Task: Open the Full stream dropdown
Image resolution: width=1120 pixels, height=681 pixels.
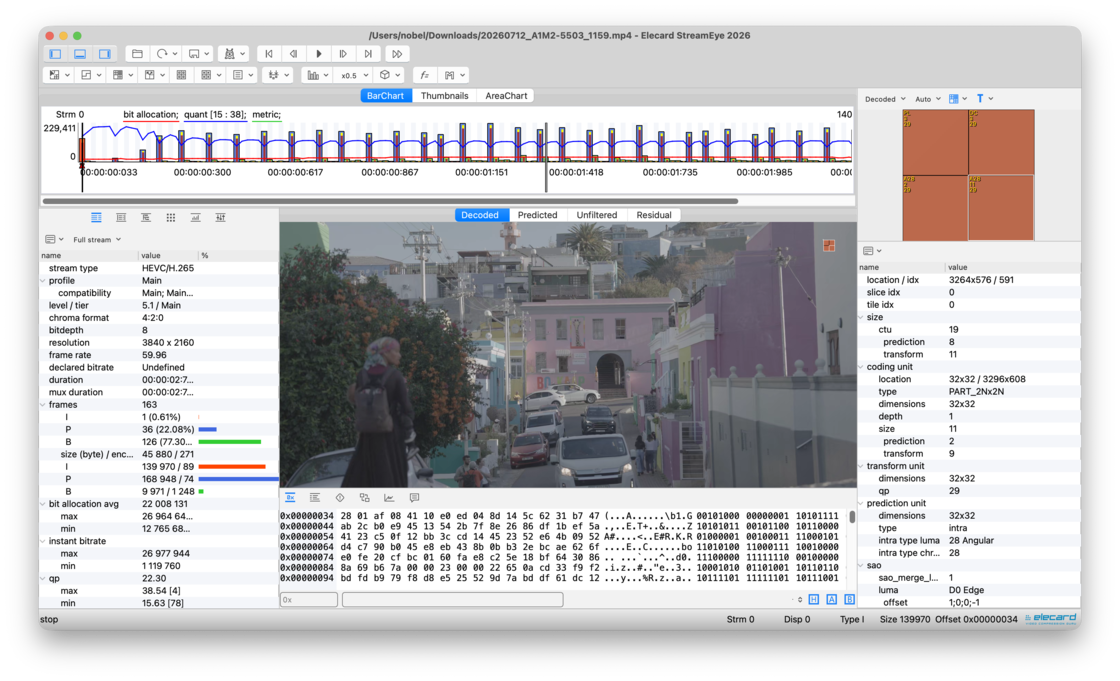Action: [x=97, y=239]
